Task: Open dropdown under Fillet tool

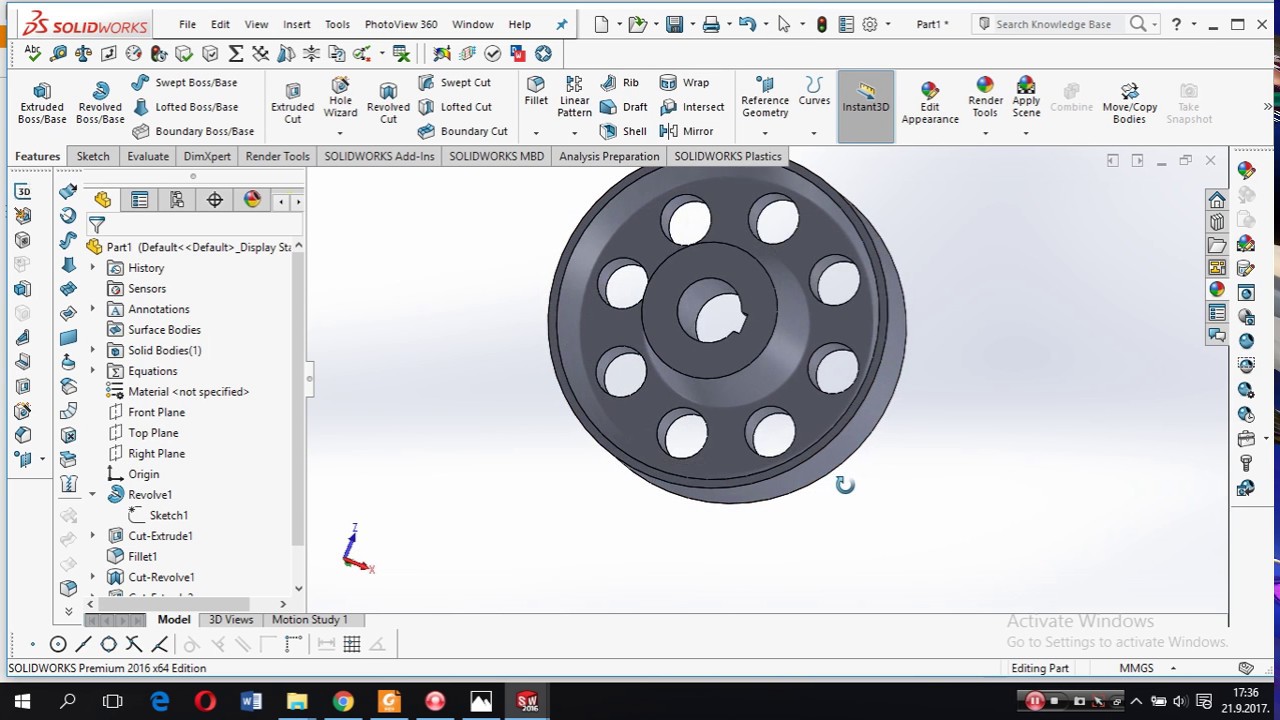Action: (x=536, y=133)
